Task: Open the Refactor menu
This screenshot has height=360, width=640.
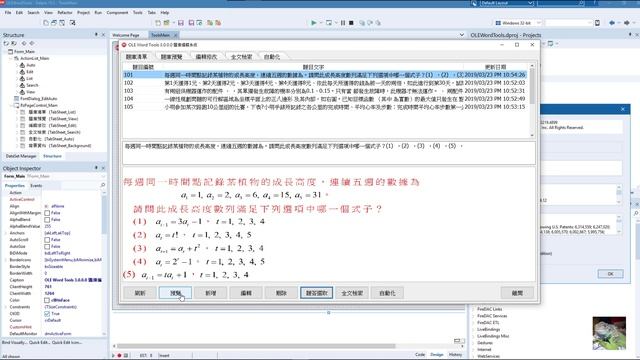Action: [x=64, y=13]
